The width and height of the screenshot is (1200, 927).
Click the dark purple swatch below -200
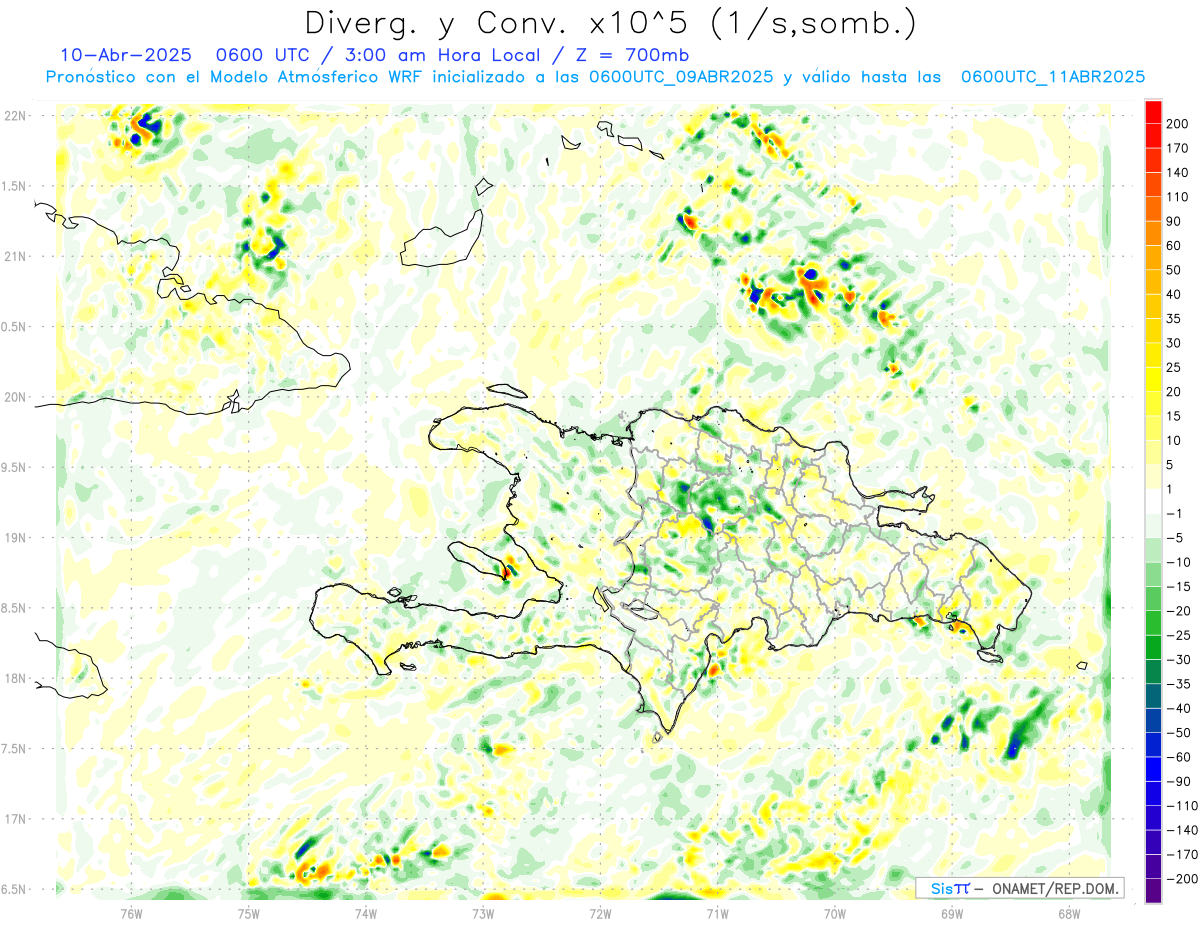click(x=1153, y=890)
